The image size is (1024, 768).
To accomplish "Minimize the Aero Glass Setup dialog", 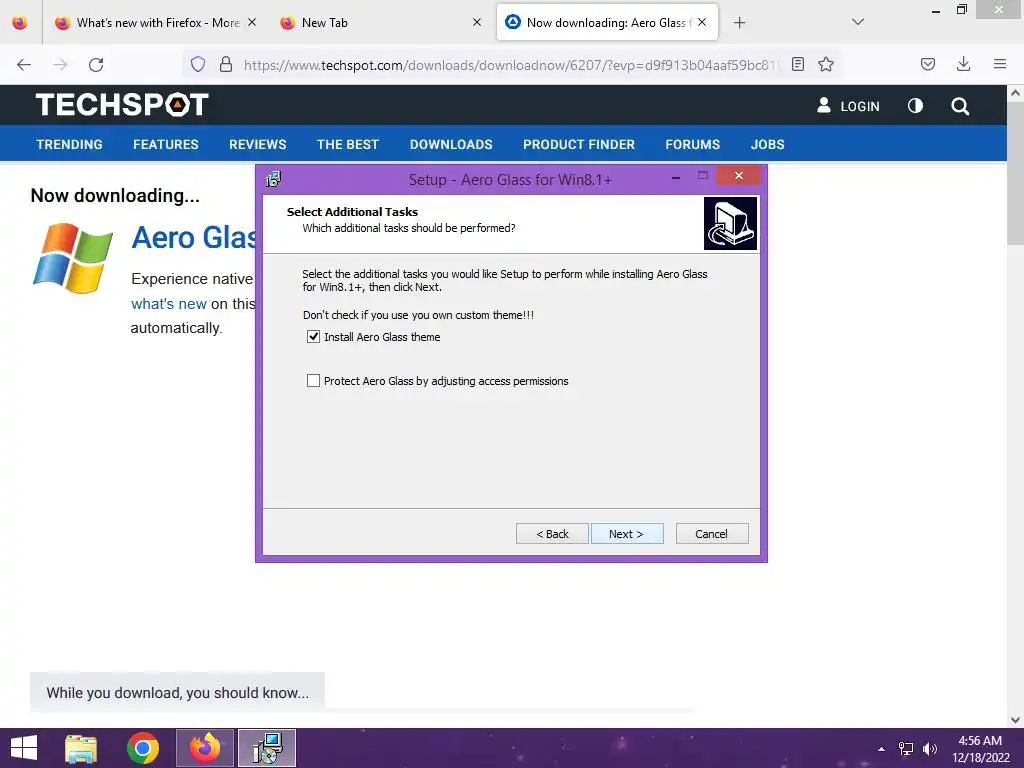I will tap(676, 176).
